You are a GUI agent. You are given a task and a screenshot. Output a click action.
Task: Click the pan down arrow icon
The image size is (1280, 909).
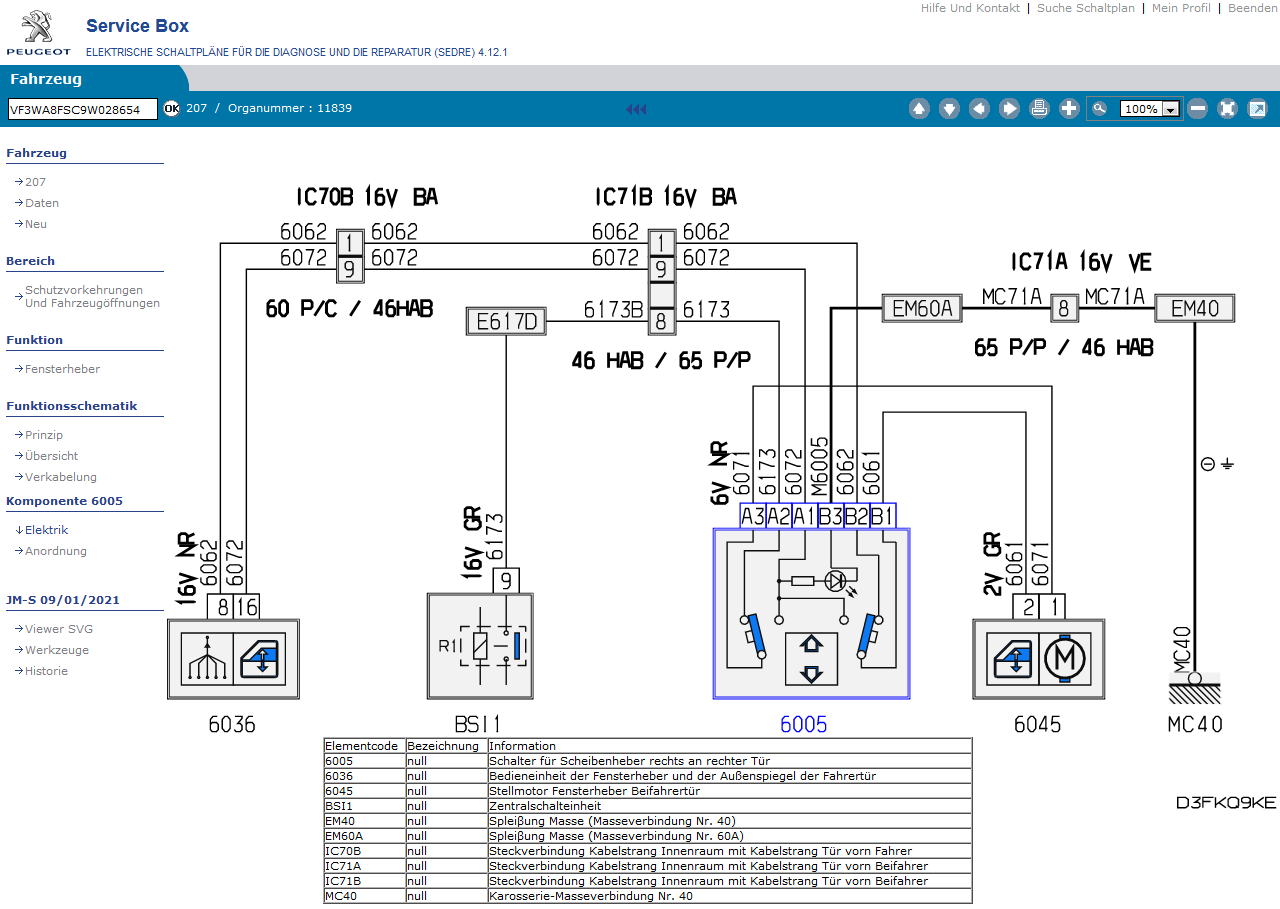(949, 109)
